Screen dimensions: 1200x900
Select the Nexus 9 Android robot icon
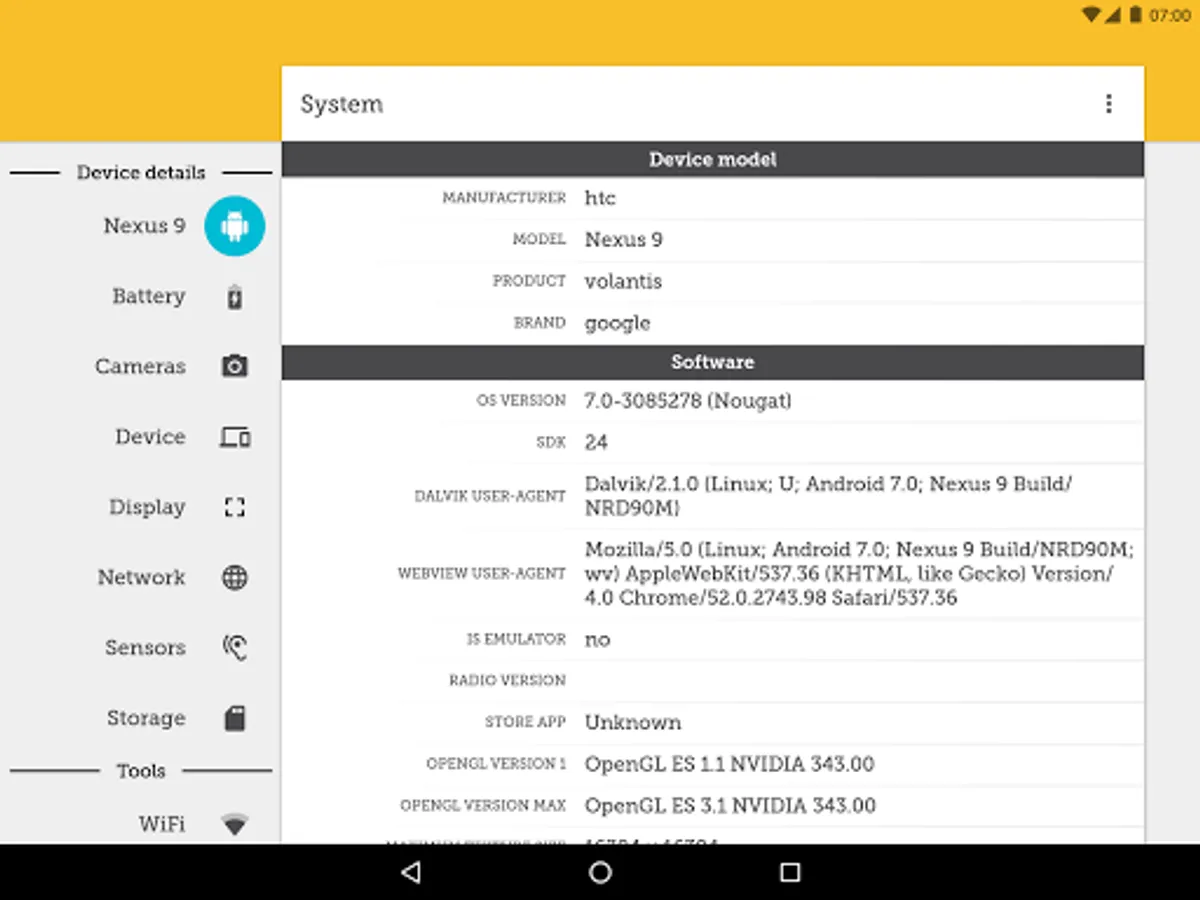click(x=235, y=226)
